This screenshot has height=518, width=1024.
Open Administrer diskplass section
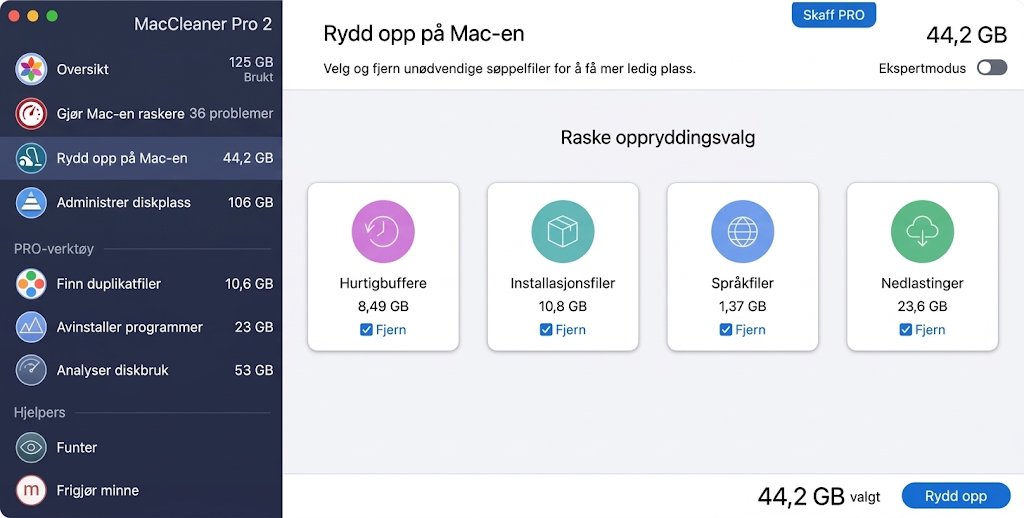pyautogui.click(x=141, y=202)
